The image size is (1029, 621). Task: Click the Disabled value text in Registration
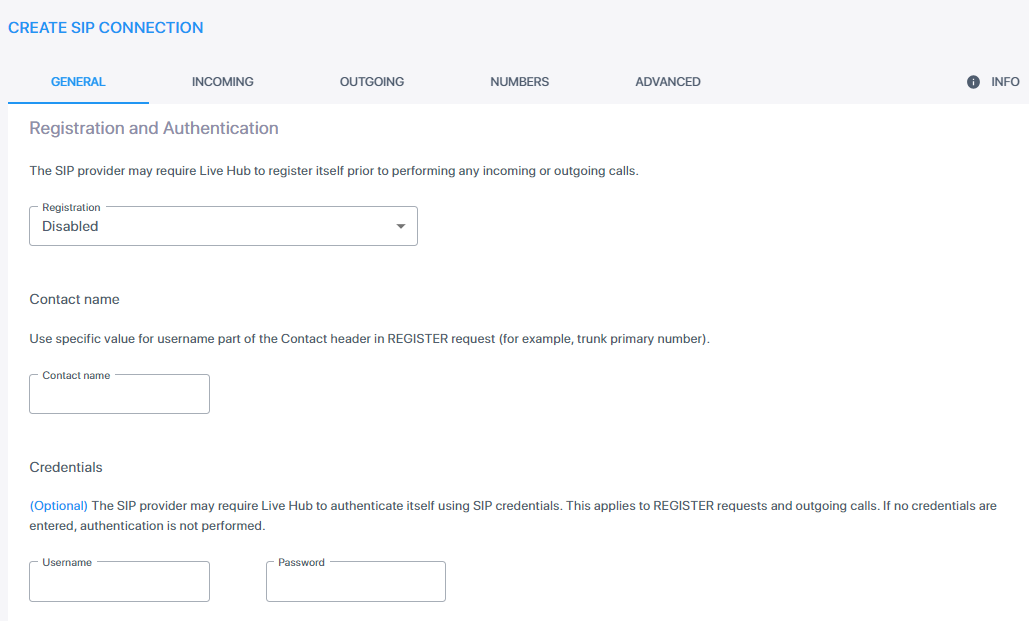coord(70,226)
